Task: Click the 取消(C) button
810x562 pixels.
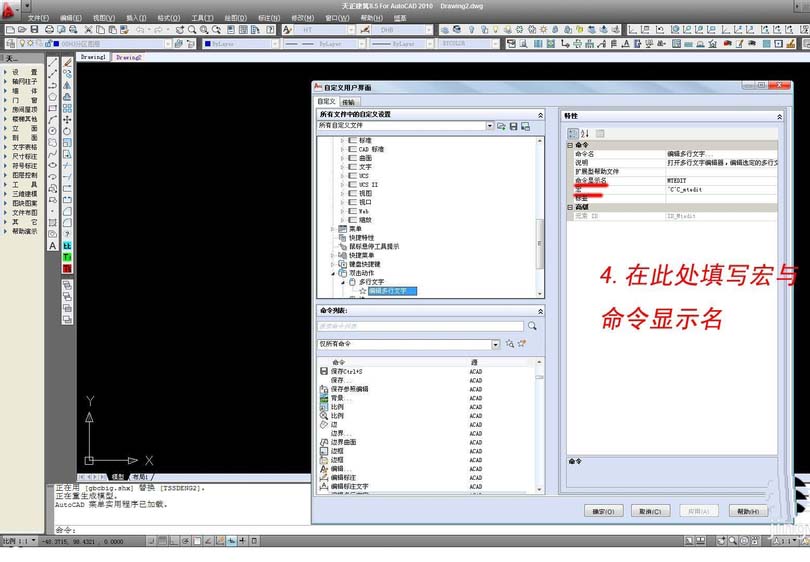Action: coord(650,511)
